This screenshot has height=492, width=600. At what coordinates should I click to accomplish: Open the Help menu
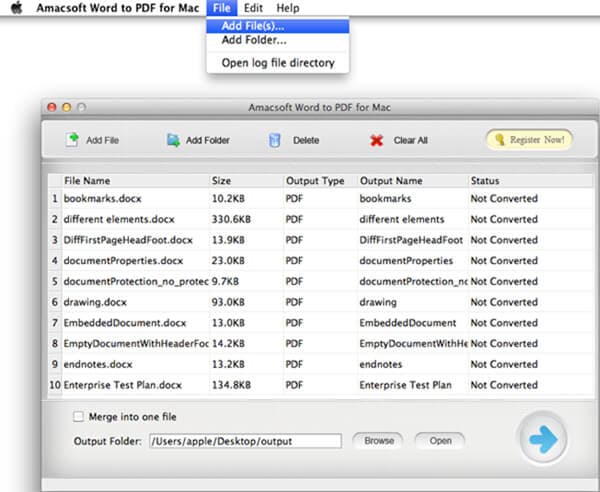(288, 8)
